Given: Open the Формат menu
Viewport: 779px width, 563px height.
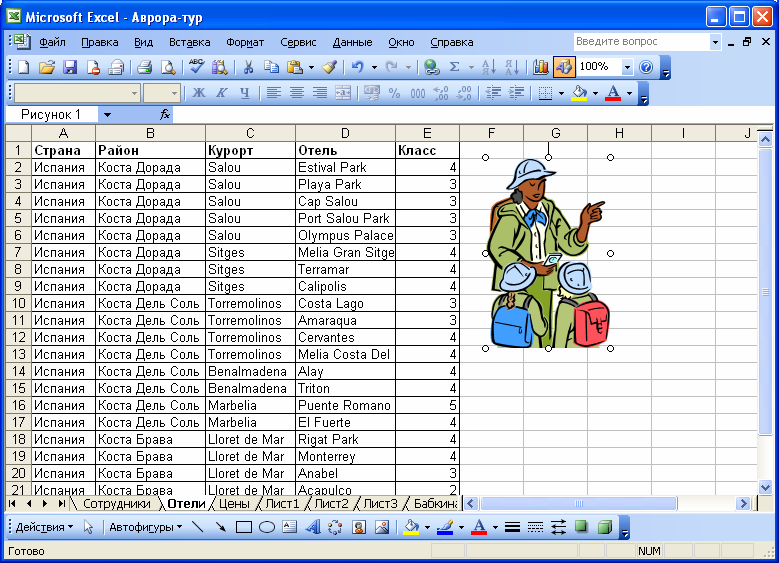Looking at the screenshot, I should [245, 42].
